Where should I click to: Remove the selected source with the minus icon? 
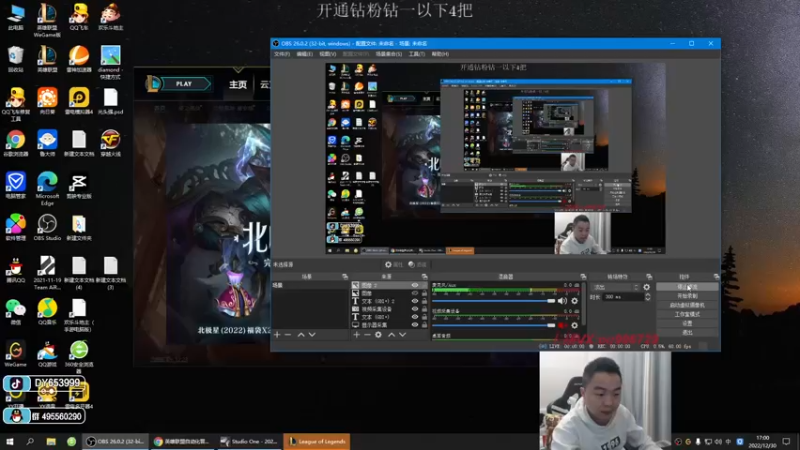pos(367,335)
